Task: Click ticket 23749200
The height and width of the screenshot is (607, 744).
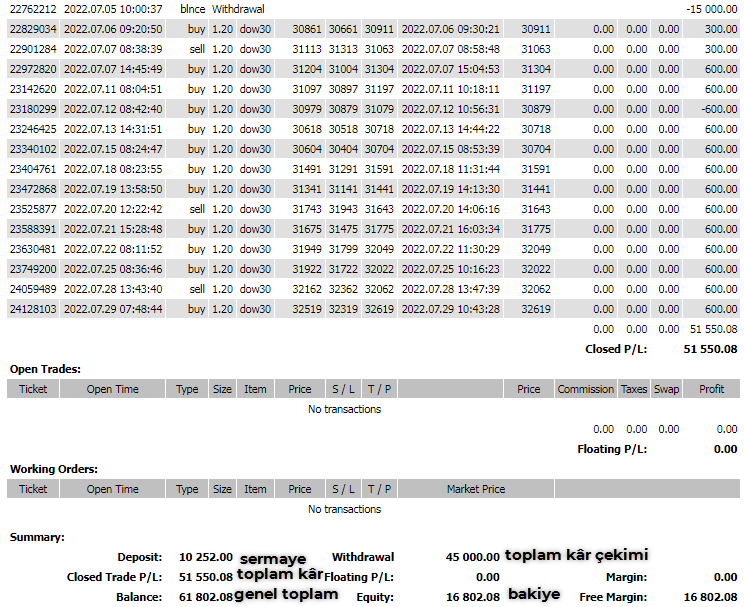Action: tap(33, 269)
